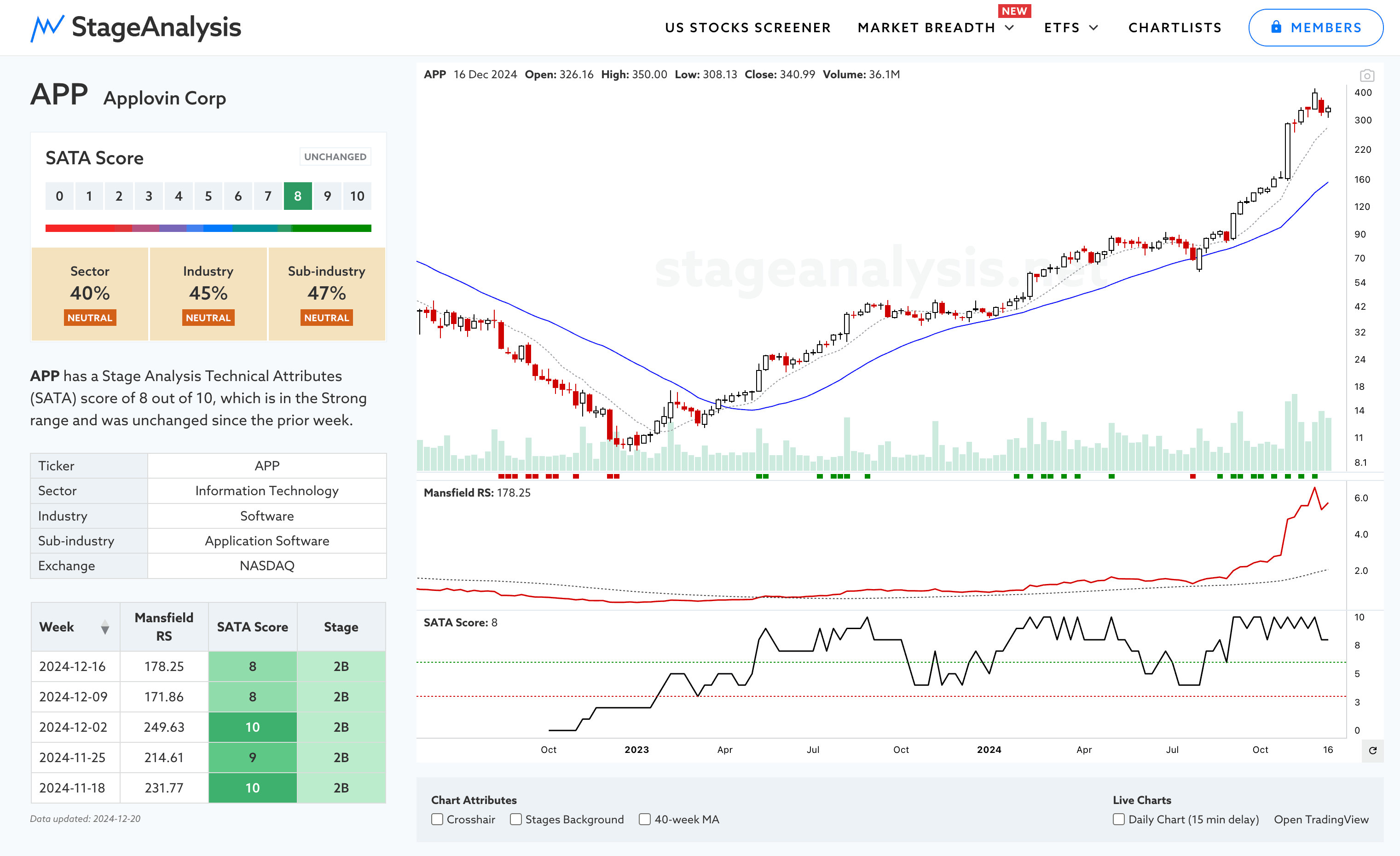Screen dimensions: 1400x856
Task: Click the Software industry value
Action: [x=267, y=516]
